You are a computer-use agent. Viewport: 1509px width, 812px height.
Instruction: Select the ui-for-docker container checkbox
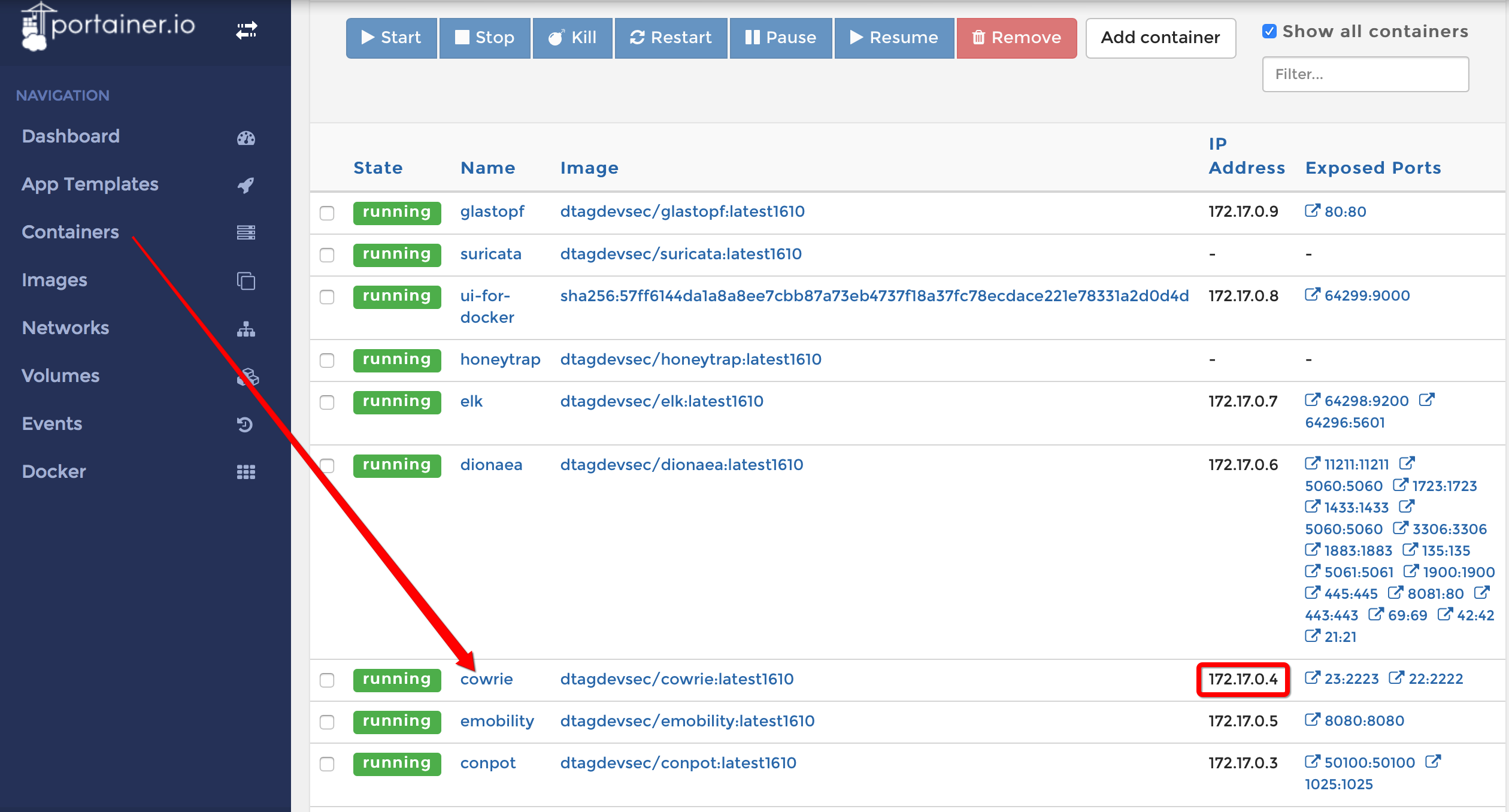point(327,297)
